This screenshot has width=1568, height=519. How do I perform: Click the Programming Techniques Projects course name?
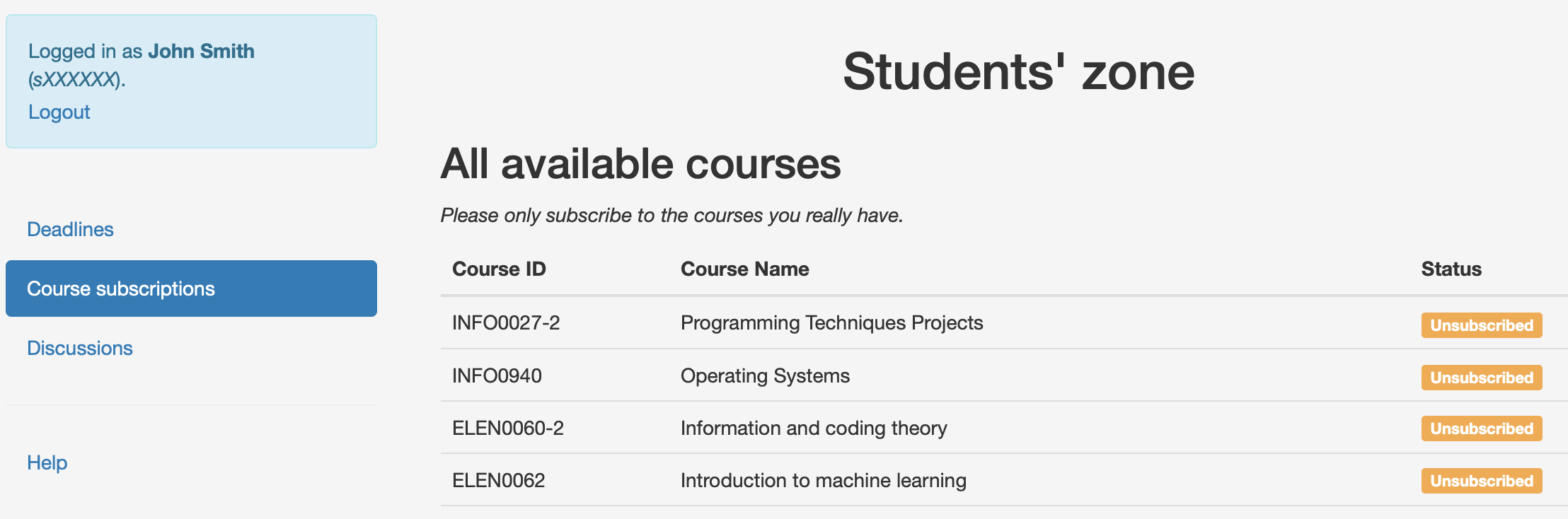pyautogui.click(x=831, y=323)
